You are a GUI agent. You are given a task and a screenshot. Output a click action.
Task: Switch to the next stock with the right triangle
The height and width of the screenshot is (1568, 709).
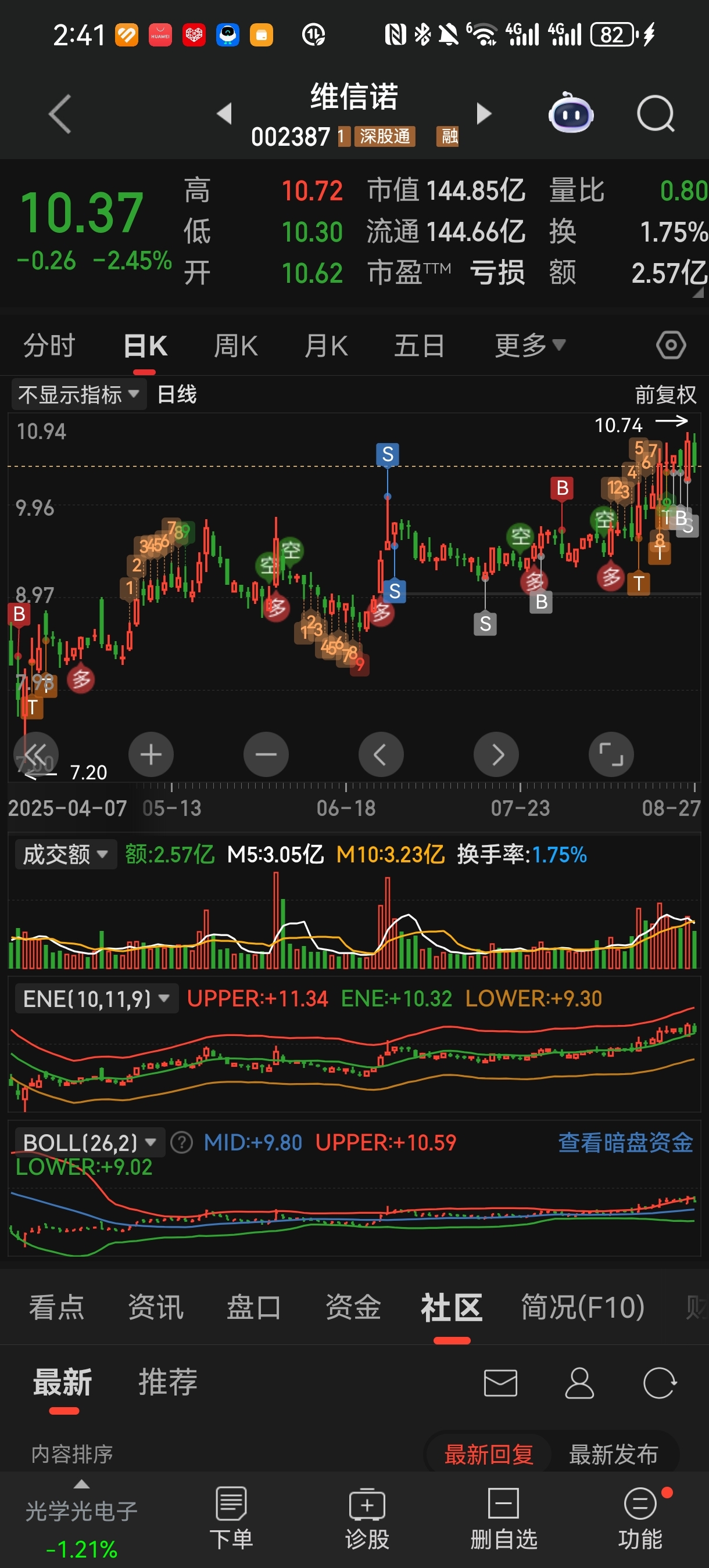point(484,113)
